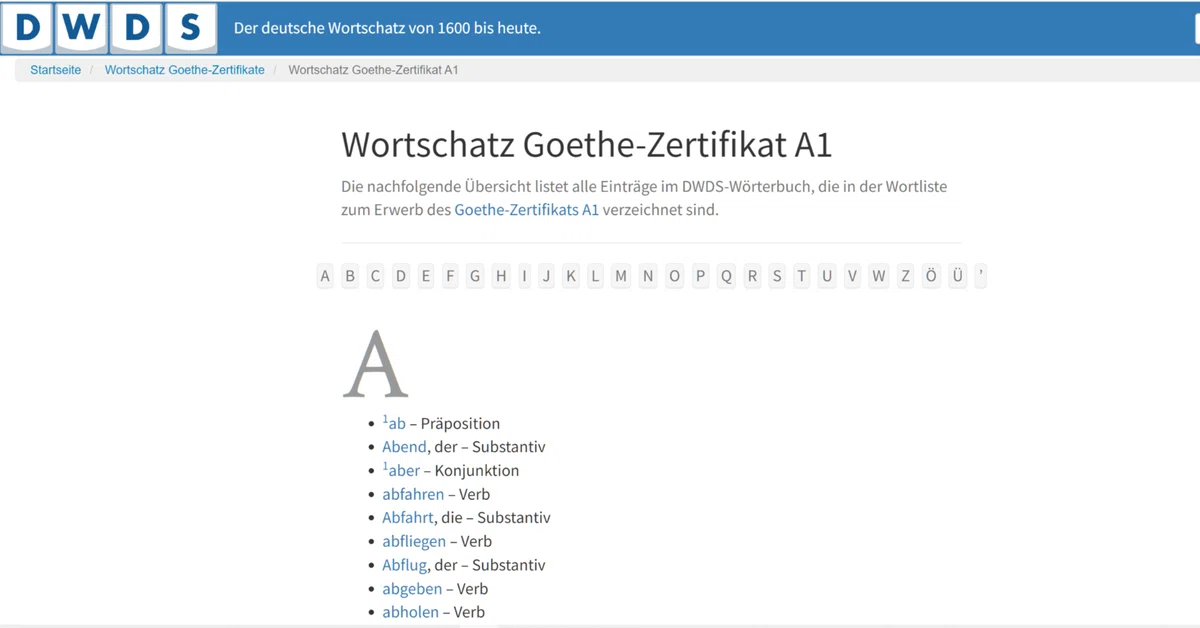This screenshot has height=628, width=1200.
Task: Jump to letter N section
Action: pos(648,276)
